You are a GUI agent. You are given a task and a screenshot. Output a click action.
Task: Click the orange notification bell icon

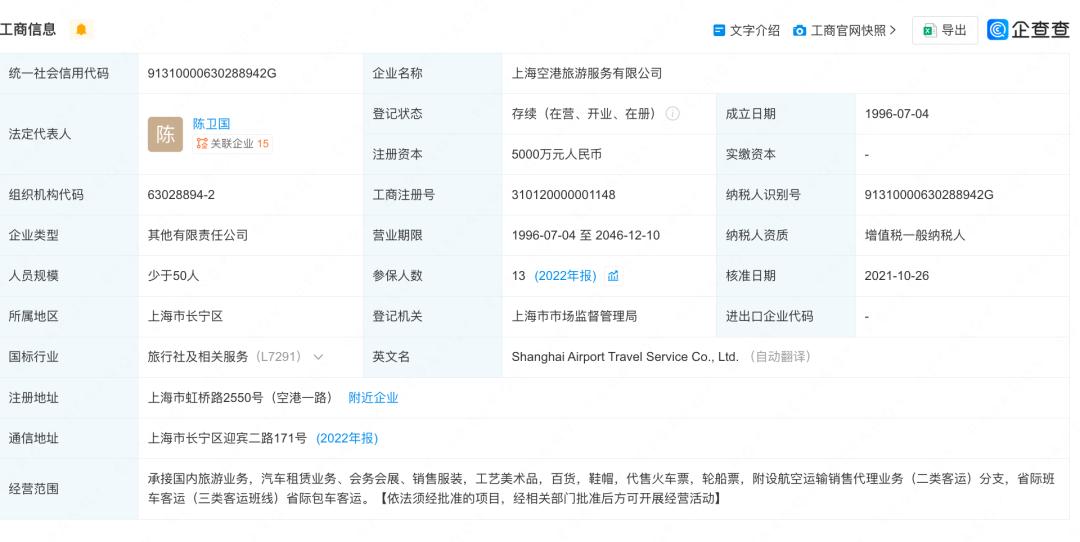click(81, 30)
